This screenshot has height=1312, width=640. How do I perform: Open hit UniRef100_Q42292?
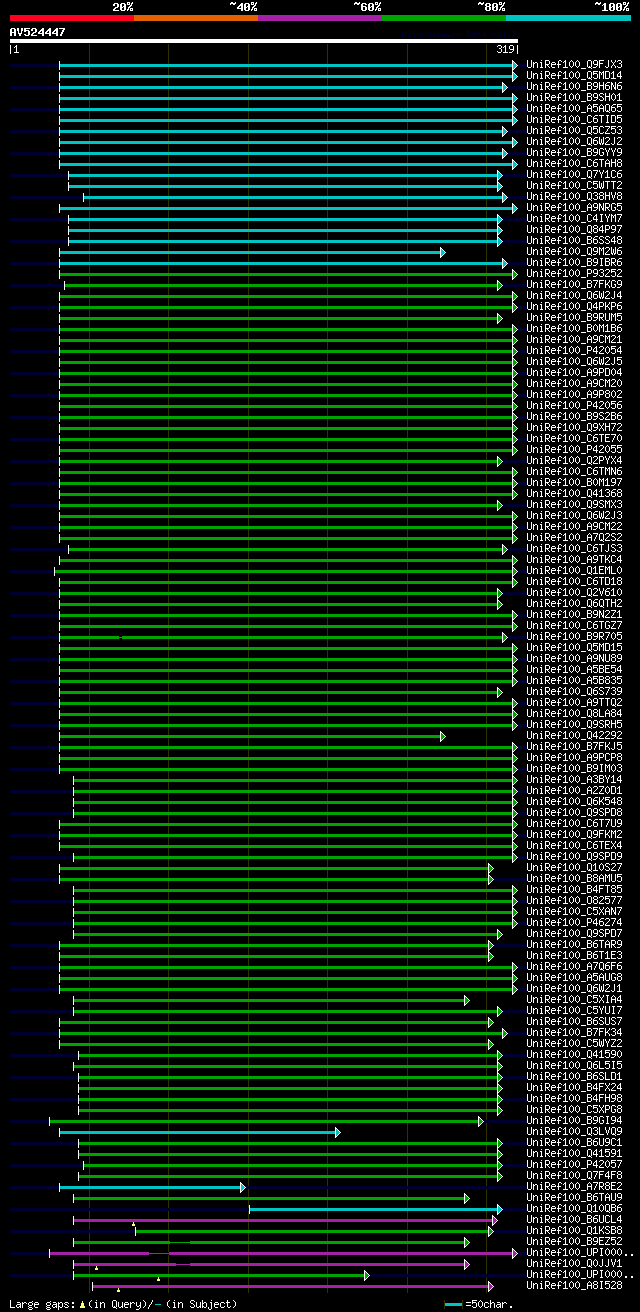pyautogui.click(x=575, y=735)
